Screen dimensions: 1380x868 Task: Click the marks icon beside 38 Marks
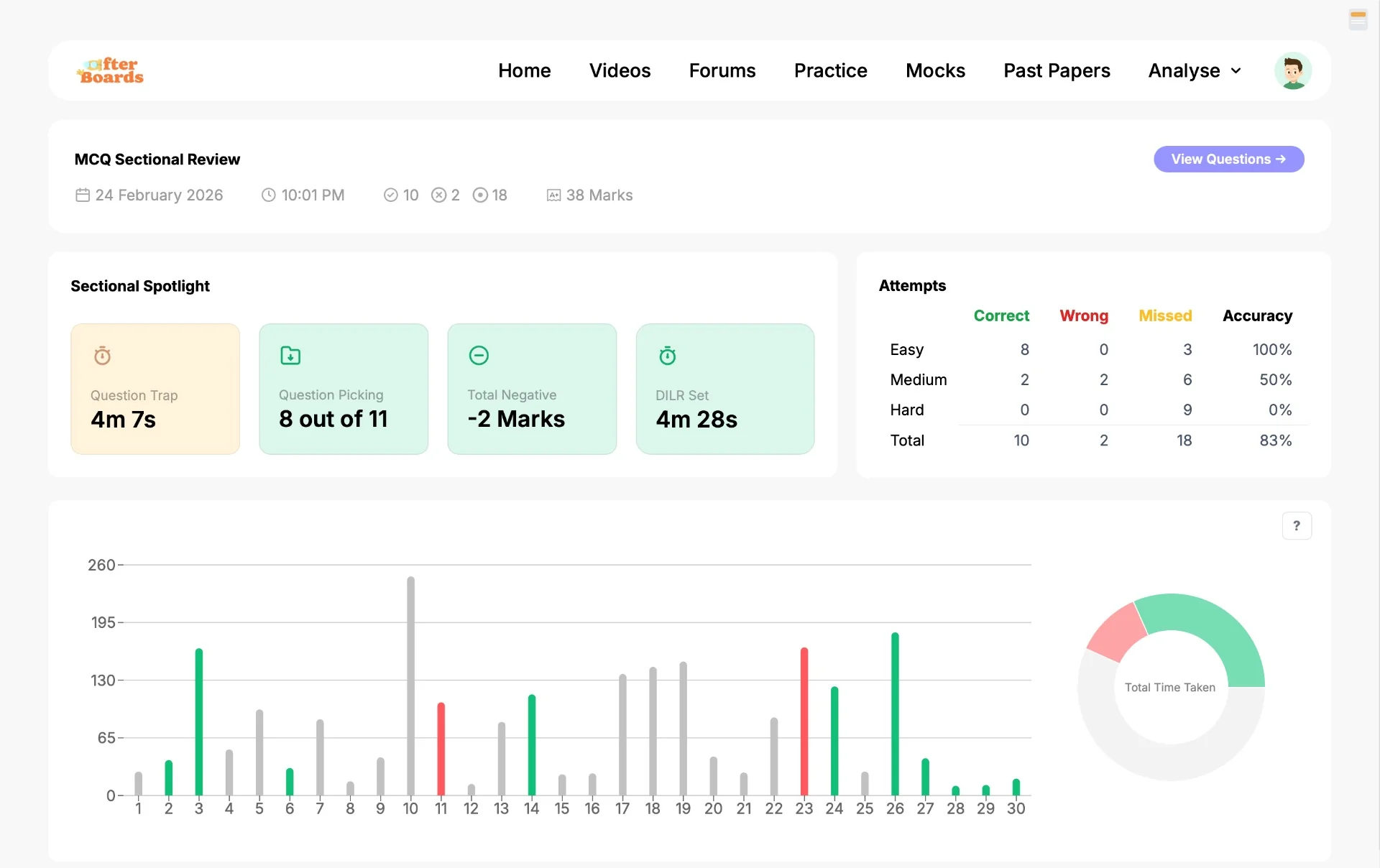[x=553, y=195]
